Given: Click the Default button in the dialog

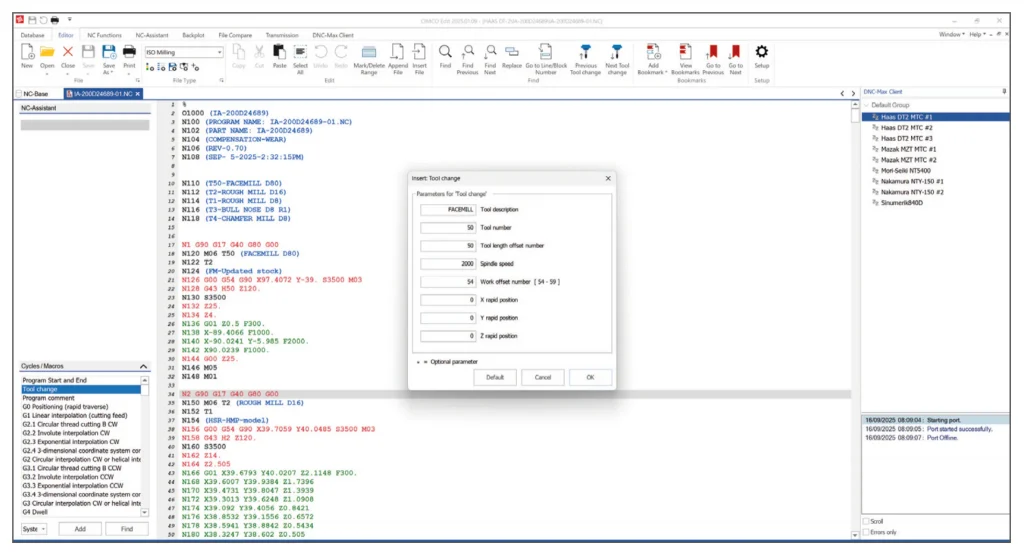Looking at the screenshot, I should (494, 377).
